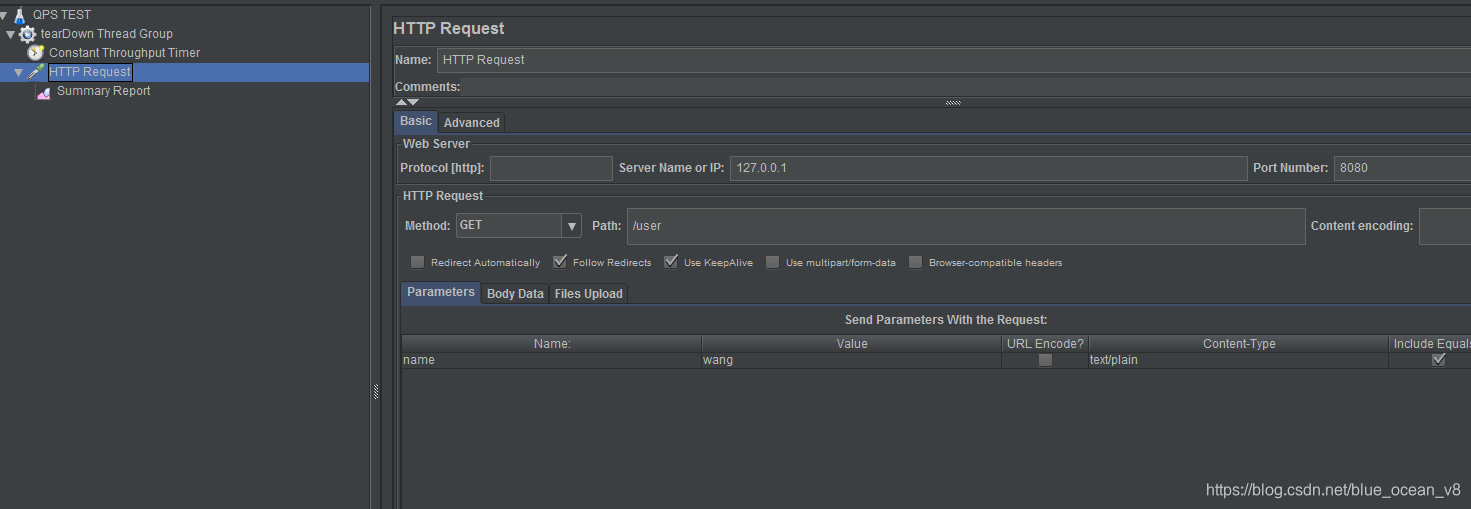Select the highlighted HTTP Request tree item

tap(90, 72)
